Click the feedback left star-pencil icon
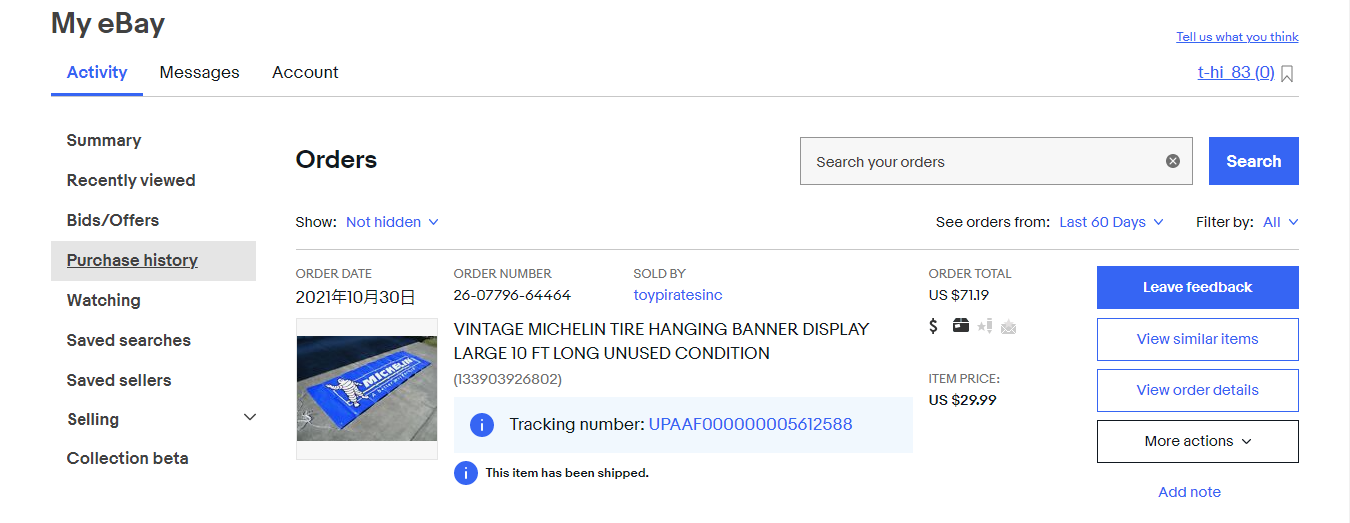This screenshot has width=1350, height=523. point(984,326)
